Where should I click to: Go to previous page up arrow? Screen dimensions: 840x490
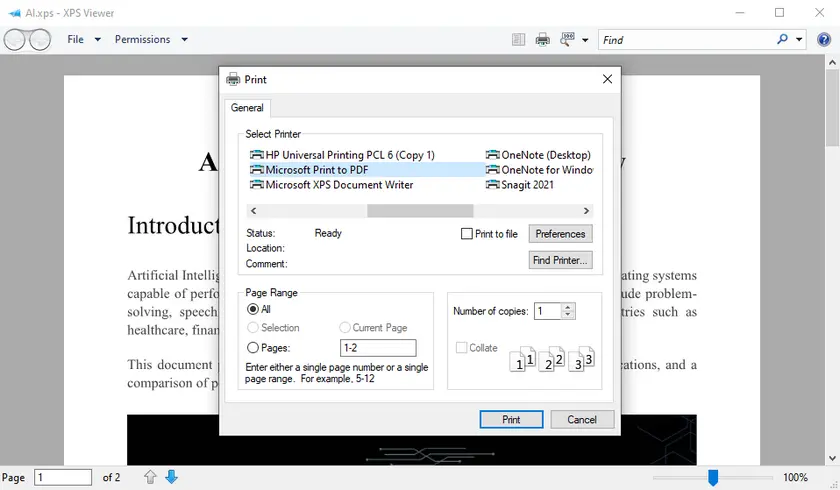[x=150, y=477]
